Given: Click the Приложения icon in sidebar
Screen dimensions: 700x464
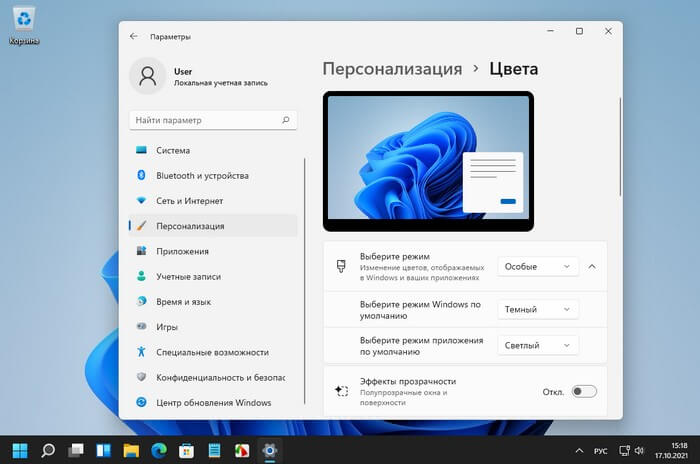Looking at the screenshot, I should click(141, 251).
